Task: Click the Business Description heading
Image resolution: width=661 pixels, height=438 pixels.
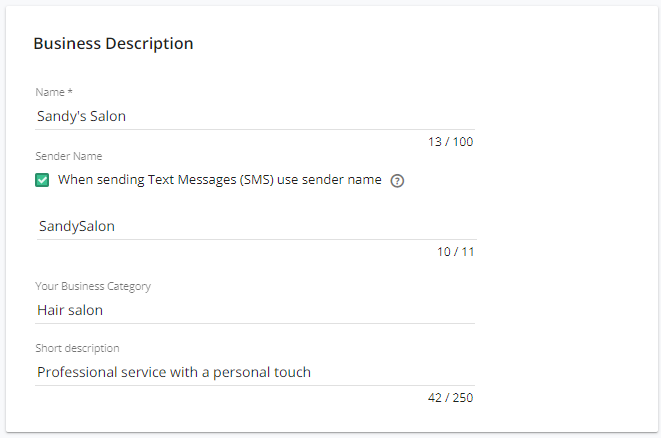Action: [113, 43]
